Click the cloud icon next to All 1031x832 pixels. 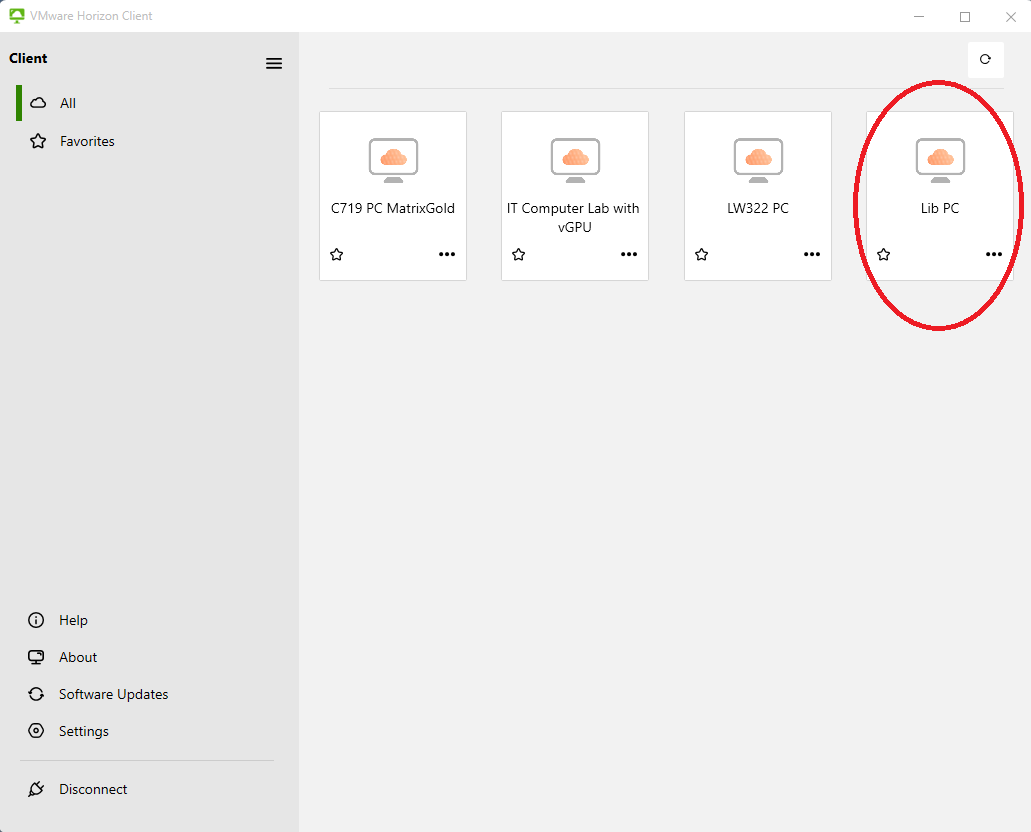38,103
